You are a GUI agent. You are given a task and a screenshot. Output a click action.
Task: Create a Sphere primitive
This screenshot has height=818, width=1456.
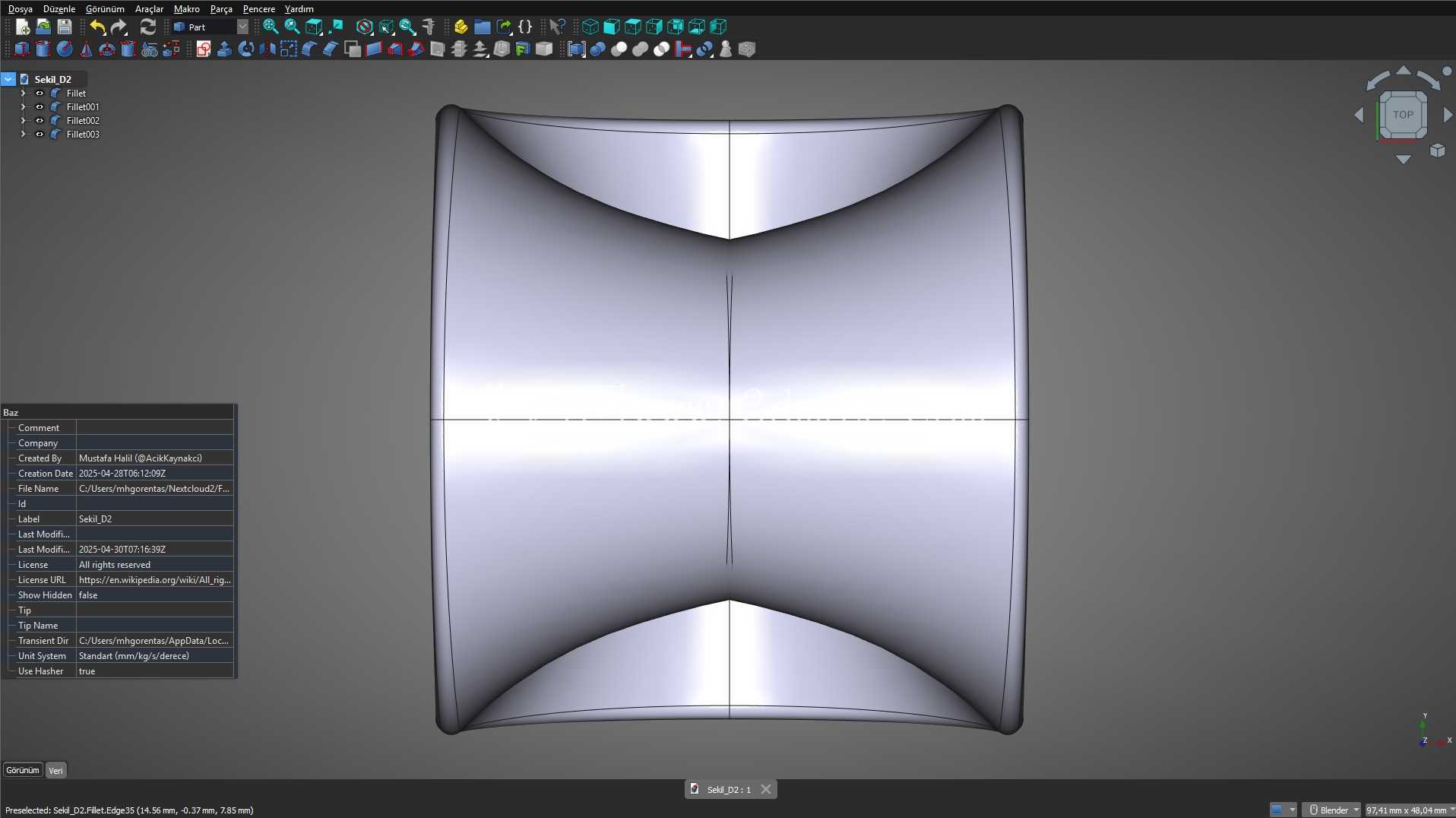tap(65, 49)
